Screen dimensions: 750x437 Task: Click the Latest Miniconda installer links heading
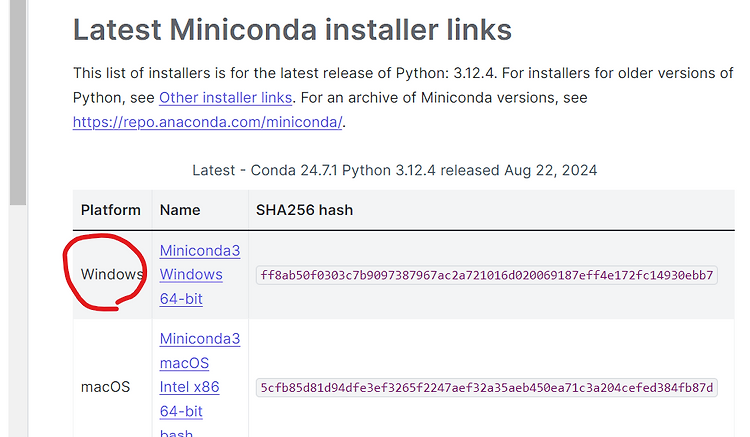(292, 30)
